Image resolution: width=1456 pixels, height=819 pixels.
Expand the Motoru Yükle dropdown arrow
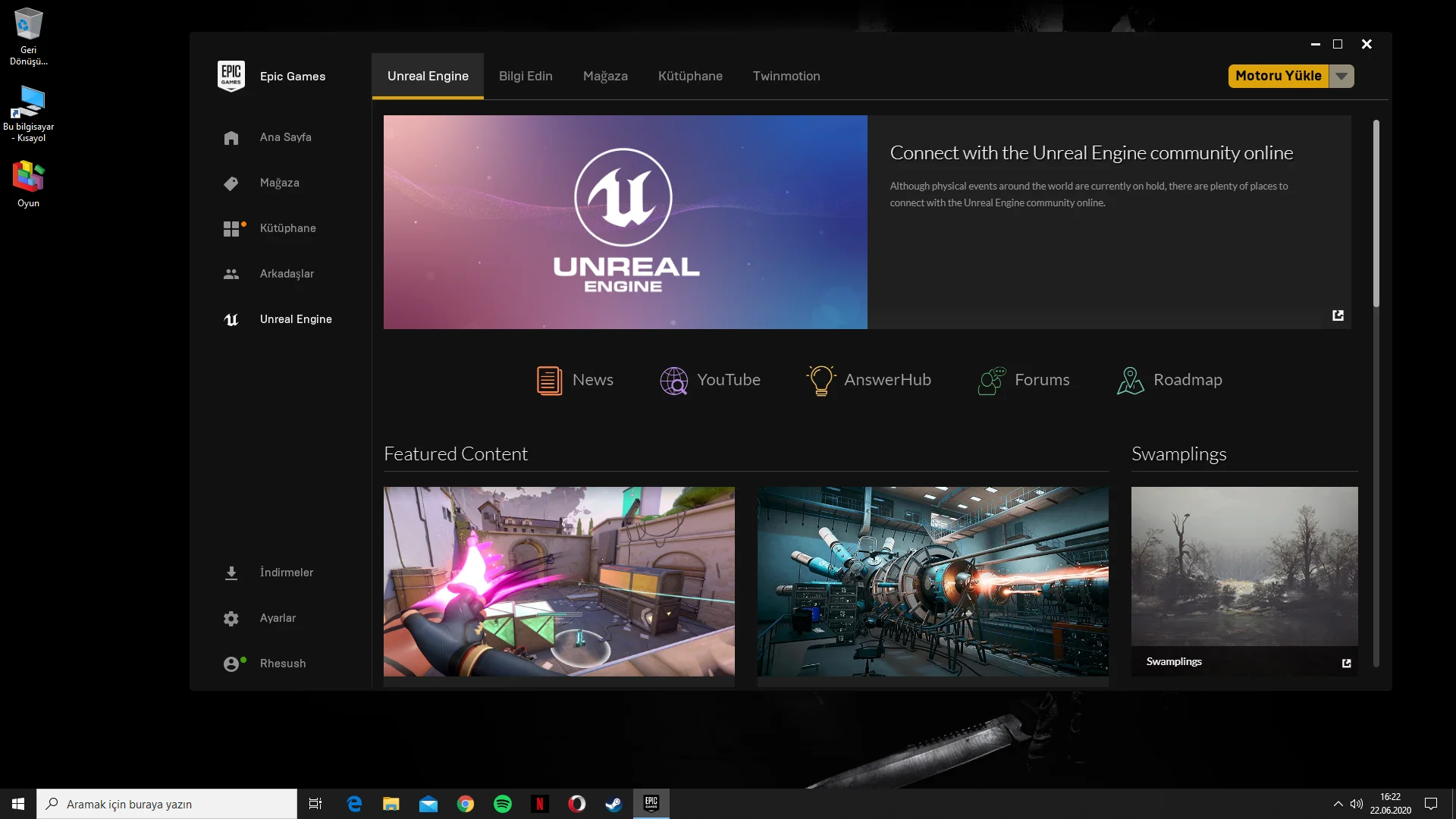click(x=1341, y=76)
